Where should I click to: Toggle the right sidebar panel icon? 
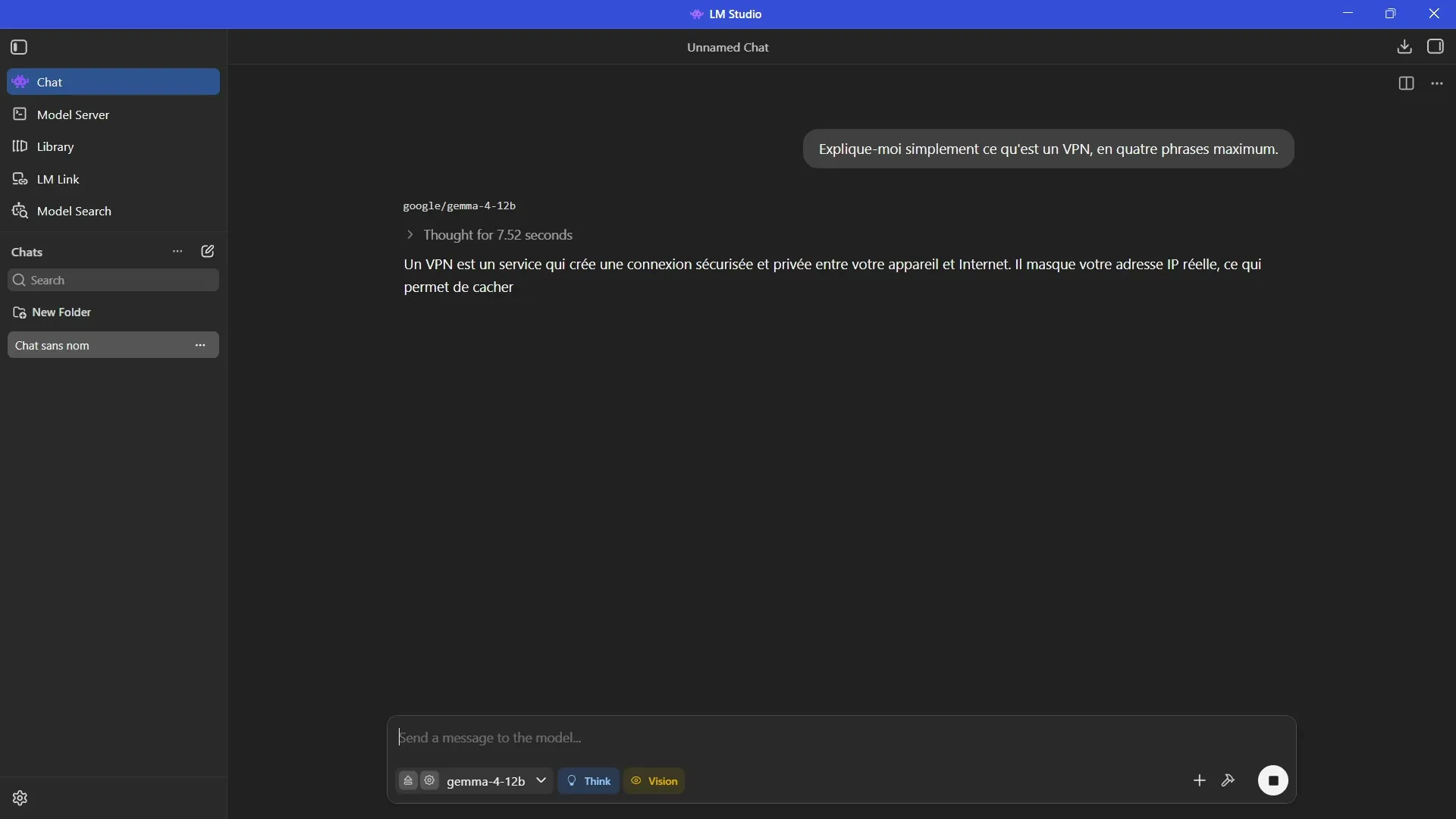1436,47
